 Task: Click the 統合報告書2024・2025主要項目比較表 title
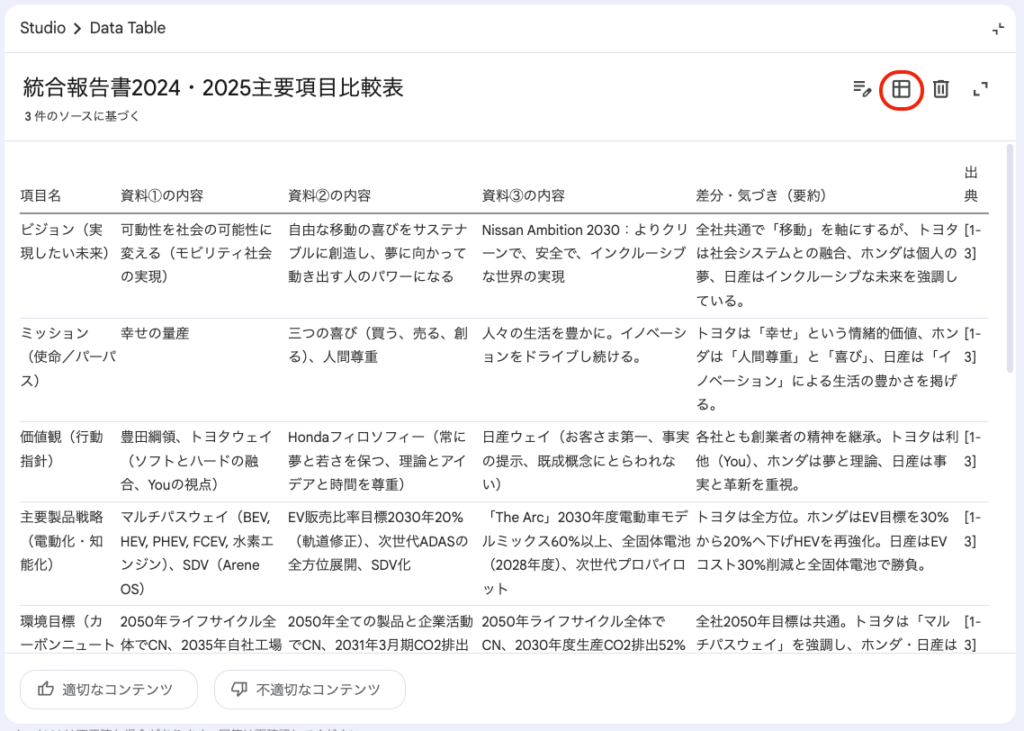tap(213, 87)
